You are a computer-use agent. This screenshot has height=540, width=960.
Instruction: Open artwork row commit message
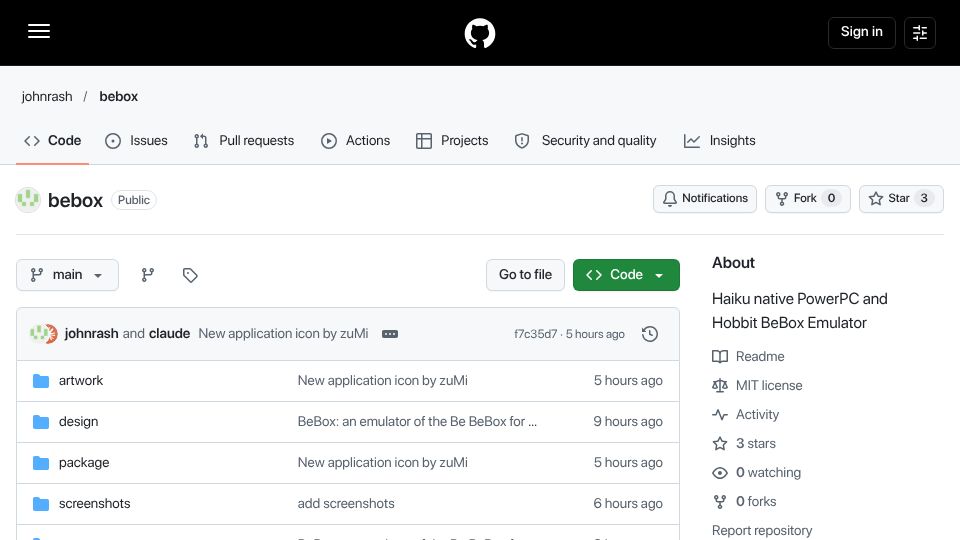383,381
